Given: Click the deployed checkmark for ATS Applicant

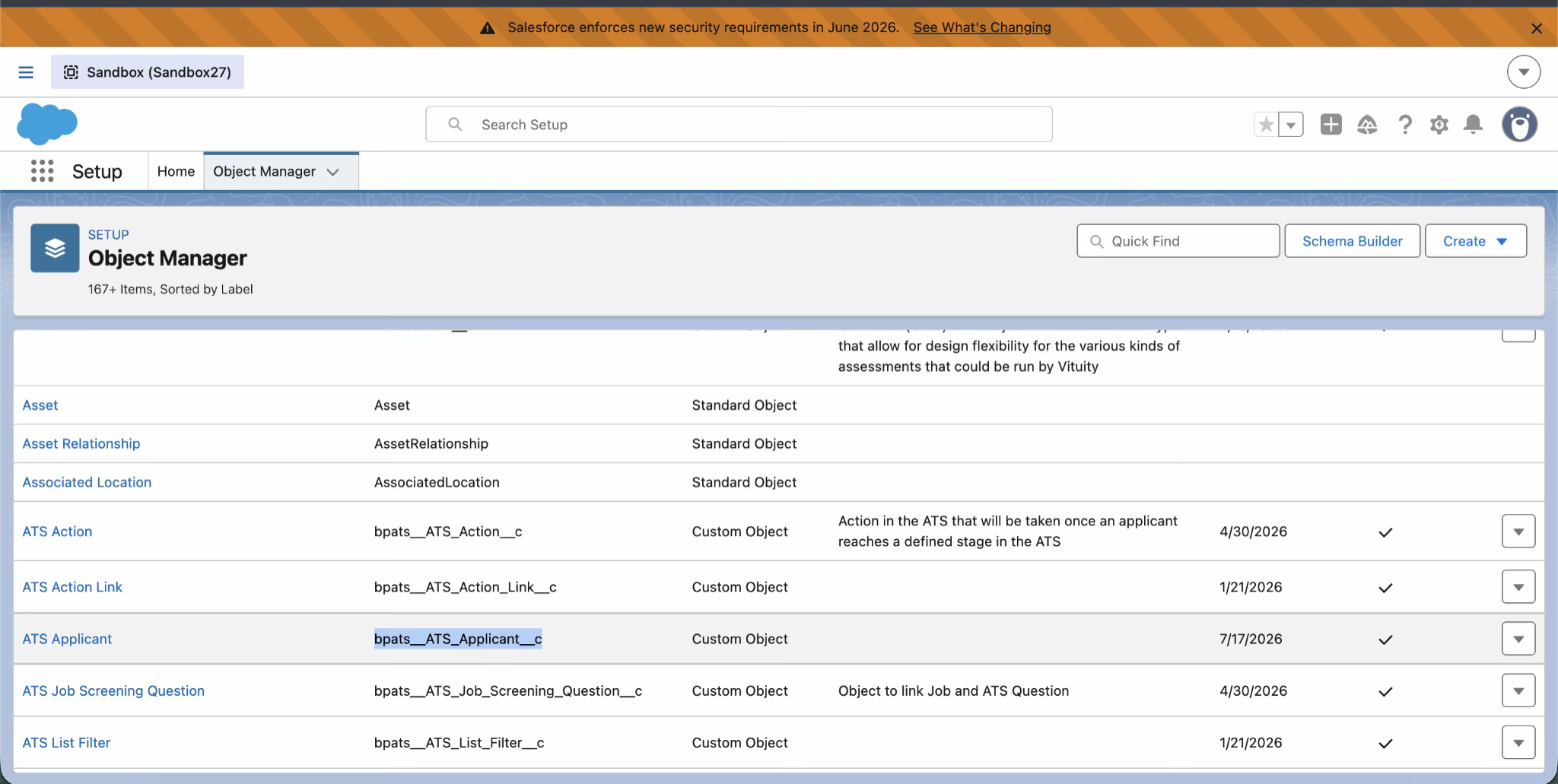Looking at the screenshot, I should point(1385,640).
